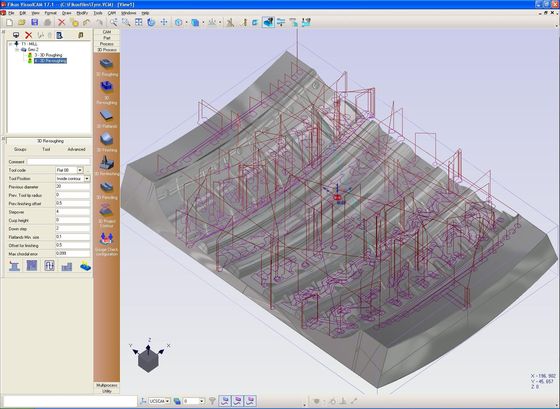Open the Tool Position dropdown
This screenshot has width=560, height=409.
87,178
